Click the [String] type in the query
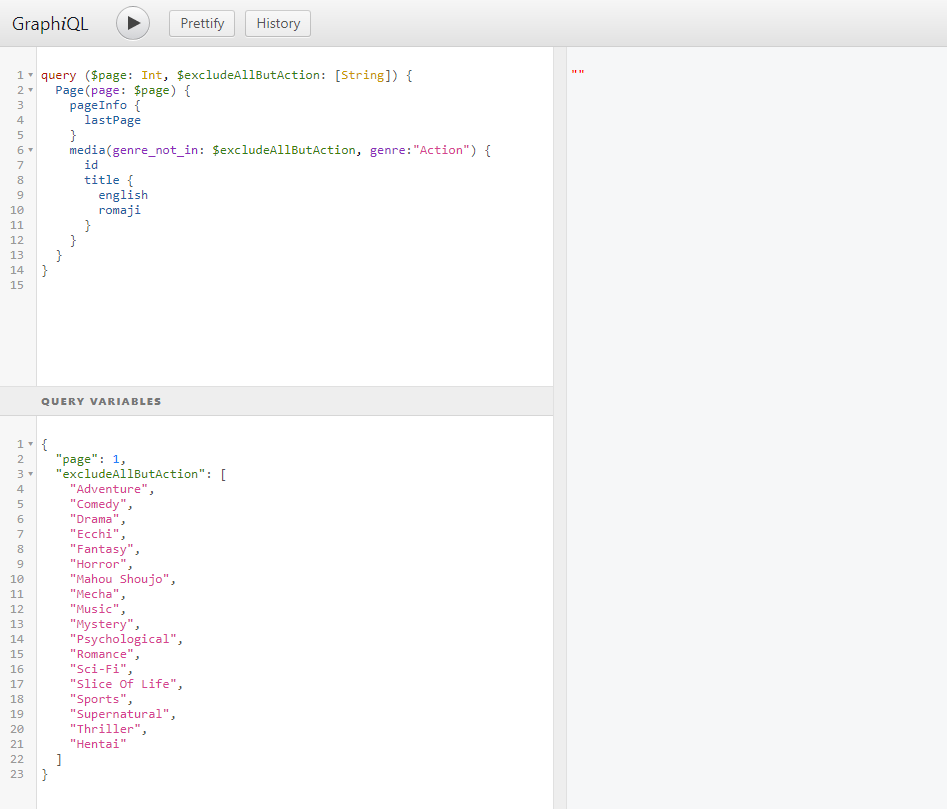 tap(362, 75)
